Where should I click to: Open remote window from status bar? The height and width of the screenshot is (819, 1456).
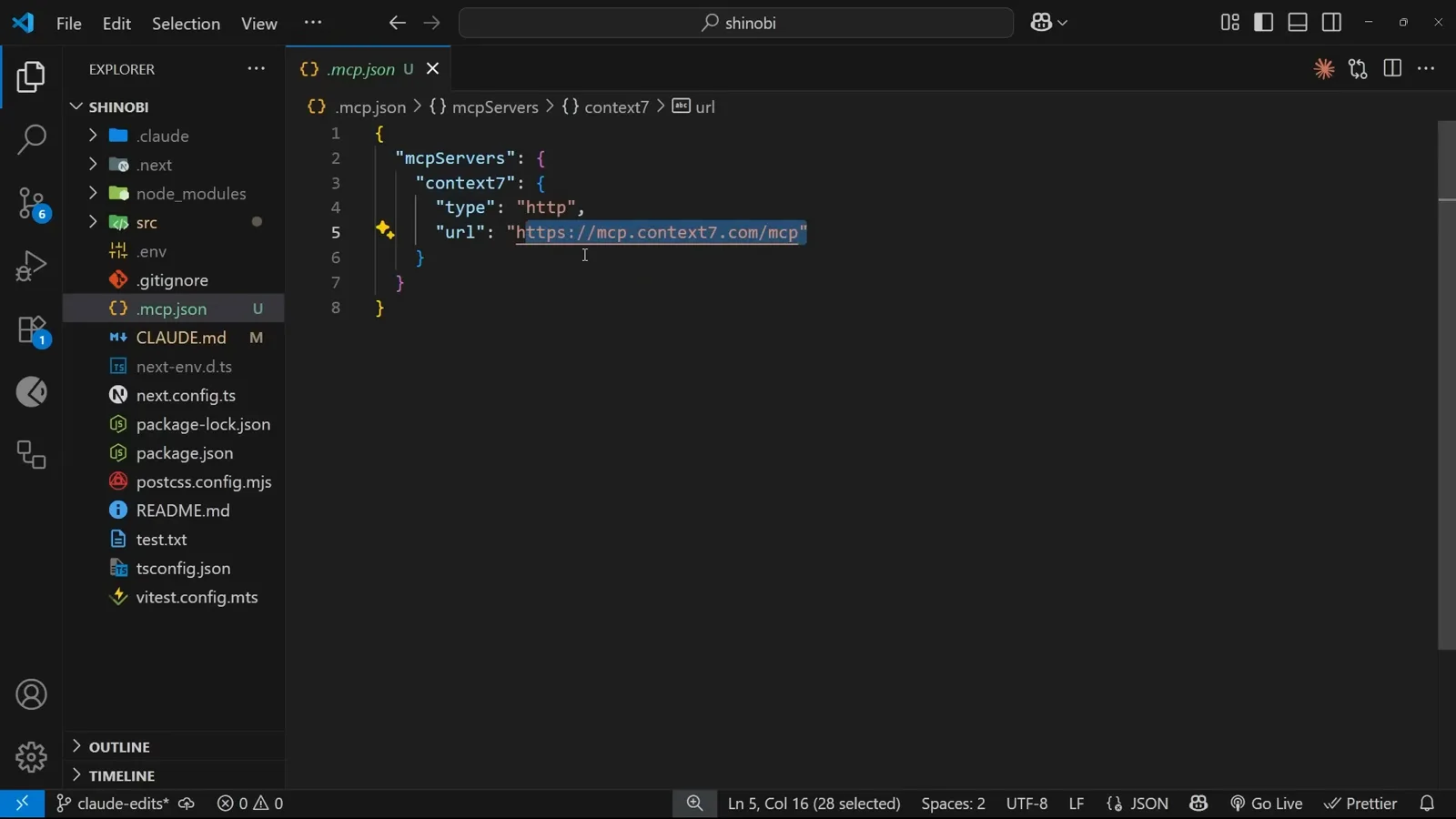[x=22, y=804]
